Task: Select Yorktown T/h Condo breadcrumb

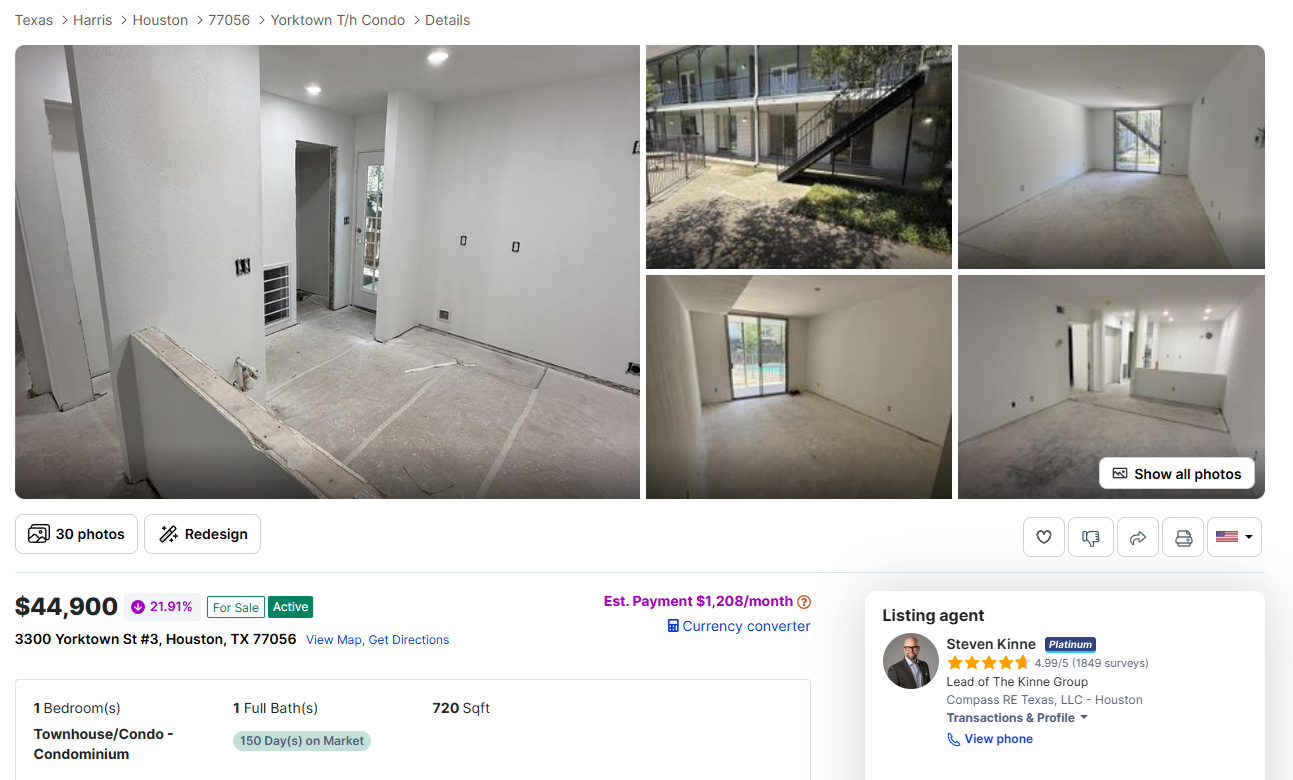Action: pyautogui.click(x=337, y=20)
